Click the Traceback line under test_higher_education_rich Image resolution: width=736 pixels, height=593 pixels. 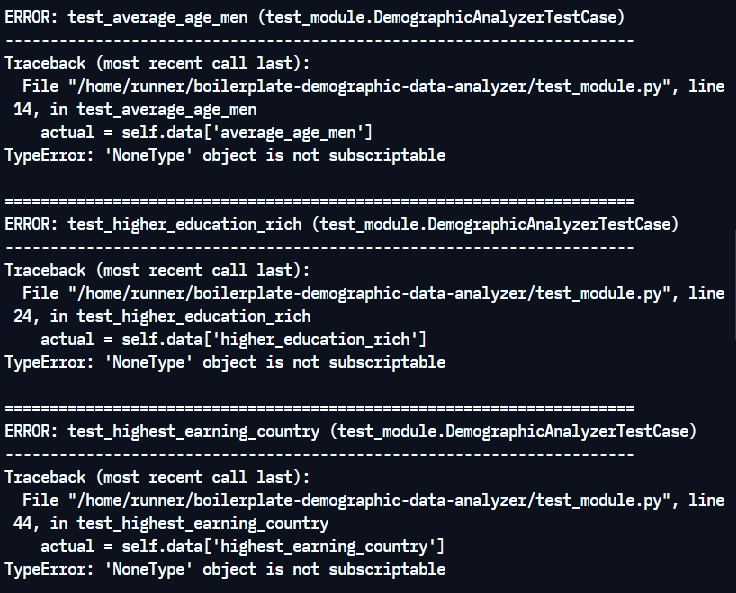coord(157,270)
